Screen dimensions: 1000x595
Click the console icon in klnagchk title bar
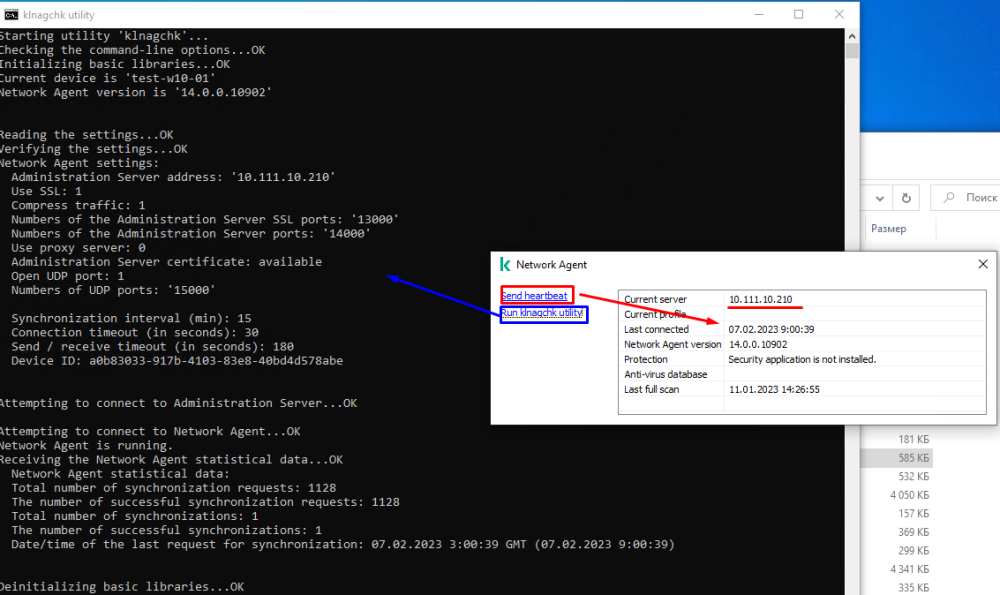(x=11, y=15)
